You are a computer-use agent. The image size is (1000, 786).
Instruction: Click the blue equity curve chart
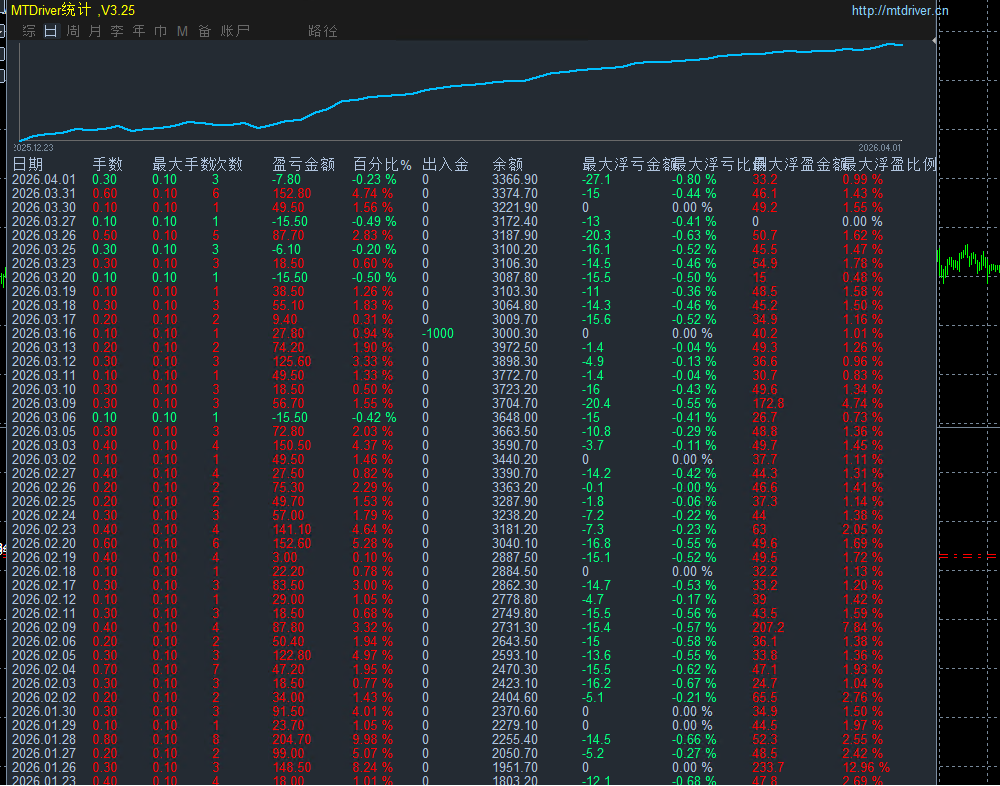coord(460,91)
